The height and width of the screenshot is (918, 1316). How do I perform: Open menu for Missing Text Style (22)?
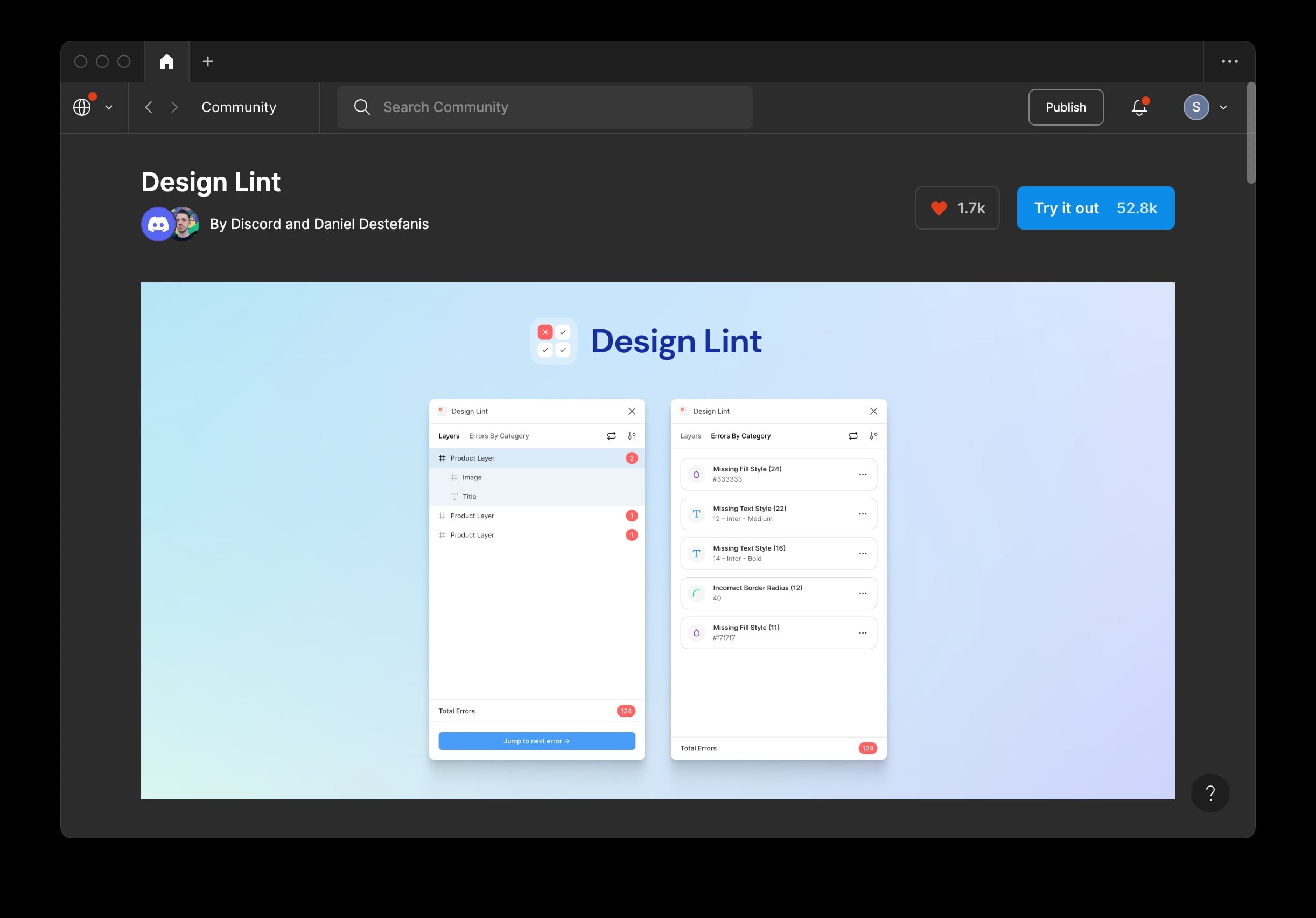[x=863, y=514]
